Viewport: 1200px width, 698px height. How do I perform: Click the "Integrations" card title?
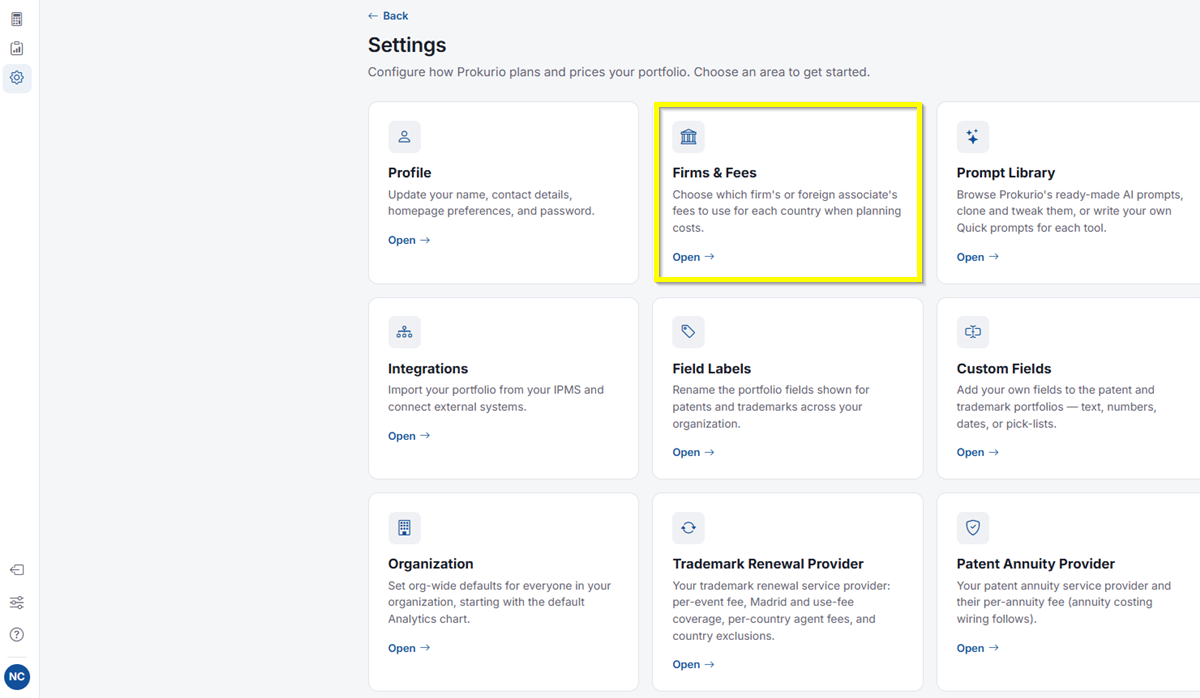(428, 369)
